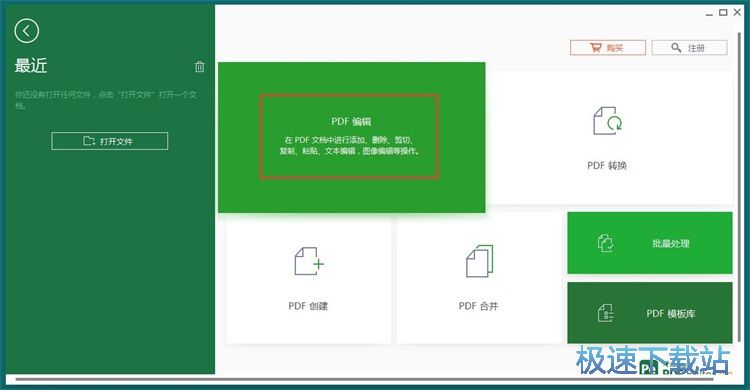Select the no-recent-files hint text

click(106, 100)
